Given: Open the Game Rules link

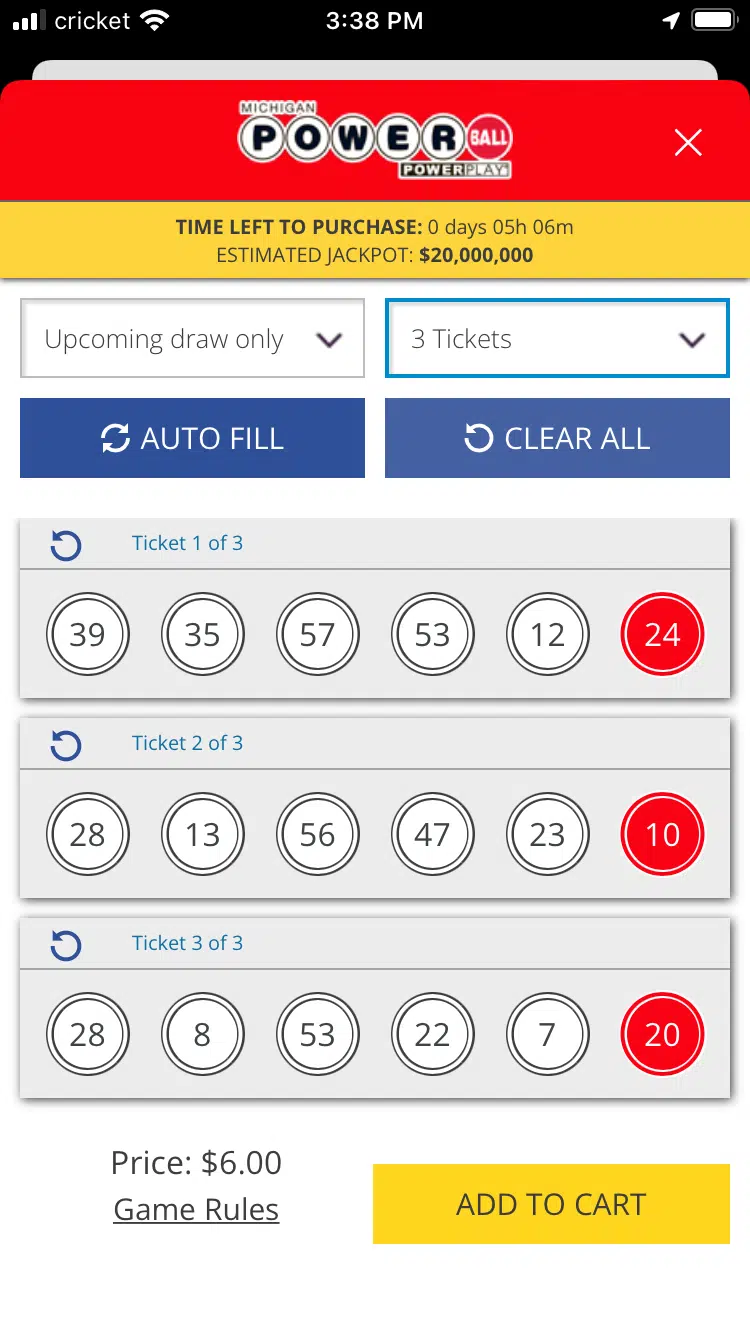Looking at the screenshot, I should pos(196,1210).
